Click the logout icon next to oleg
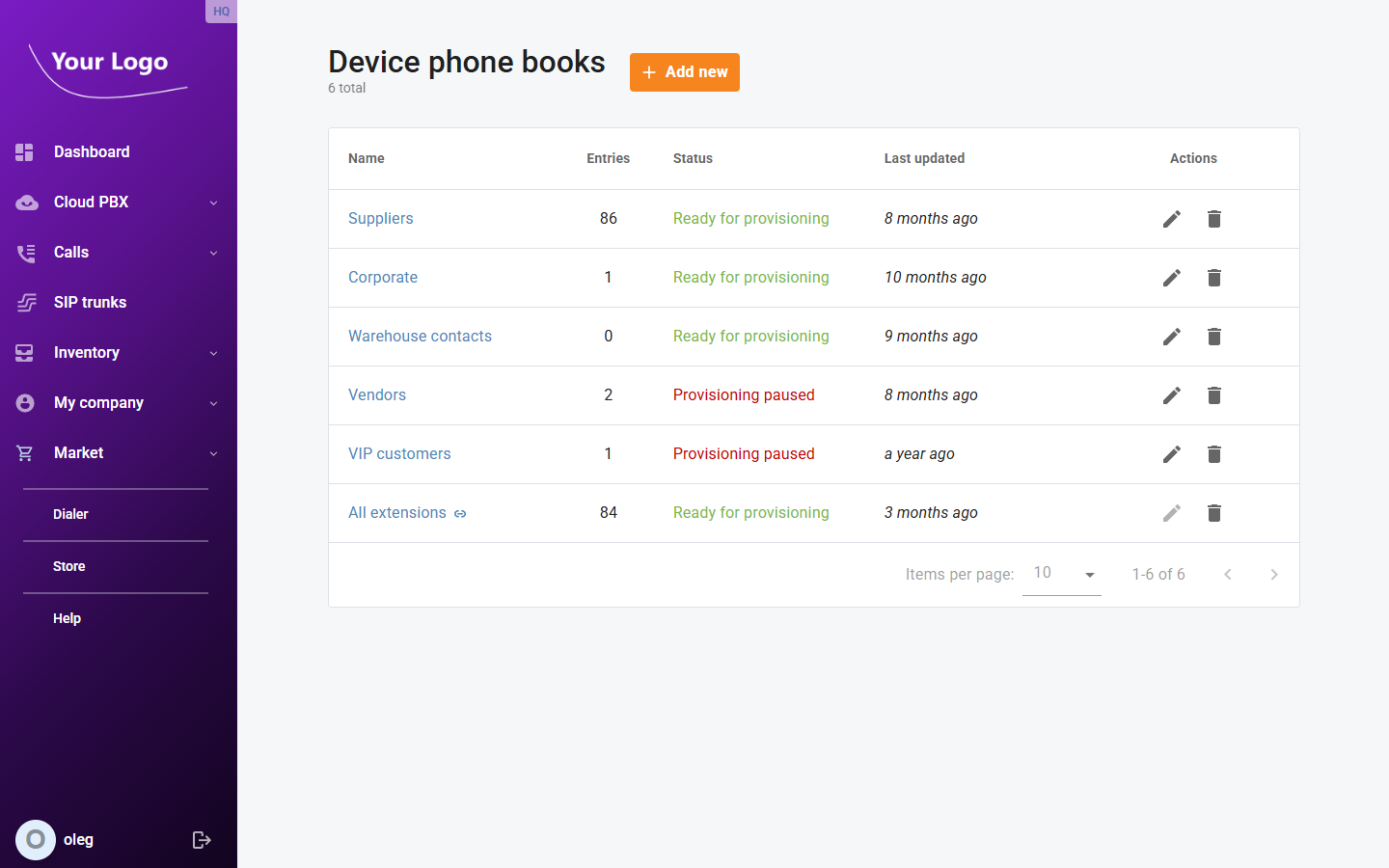Viewport: 1389px width, 868px height. 202,839
